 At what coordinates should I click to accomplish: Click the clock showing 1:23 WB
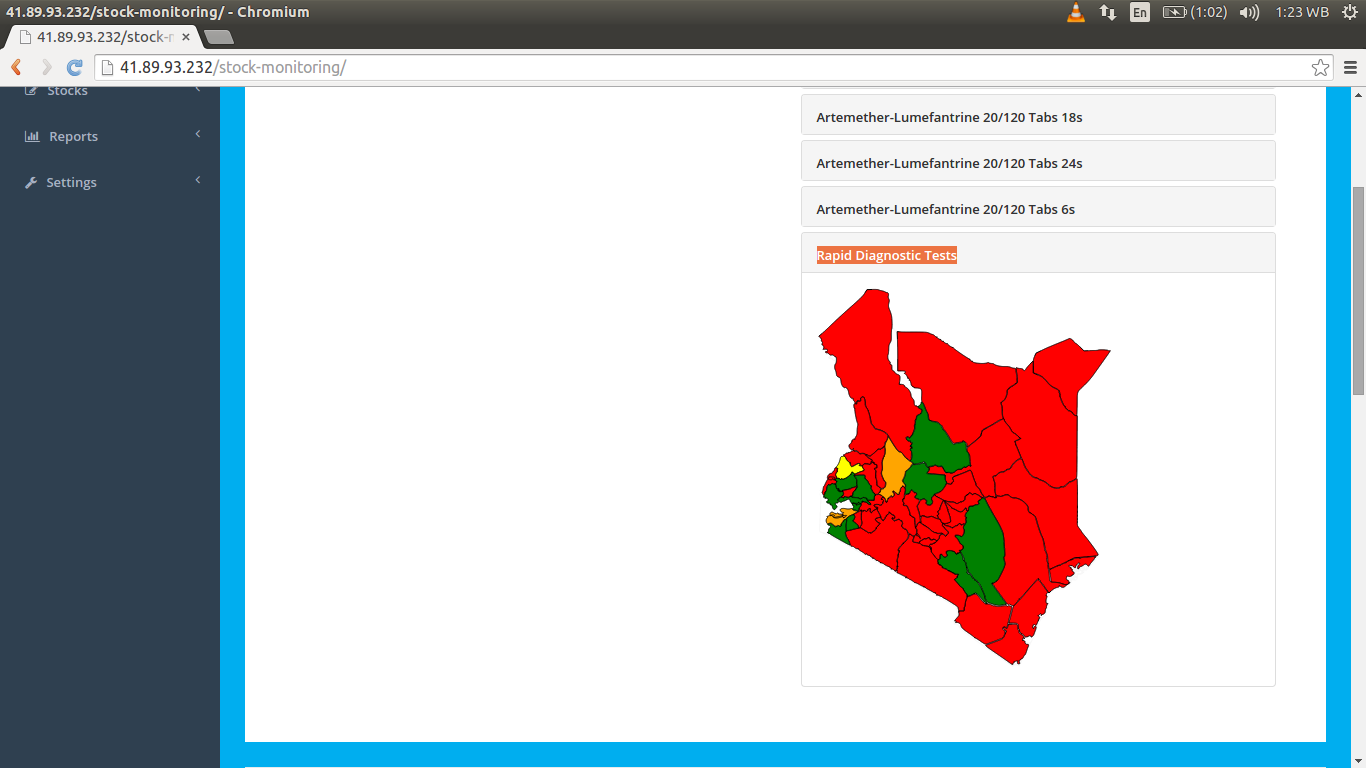[x=1302, y=12]
